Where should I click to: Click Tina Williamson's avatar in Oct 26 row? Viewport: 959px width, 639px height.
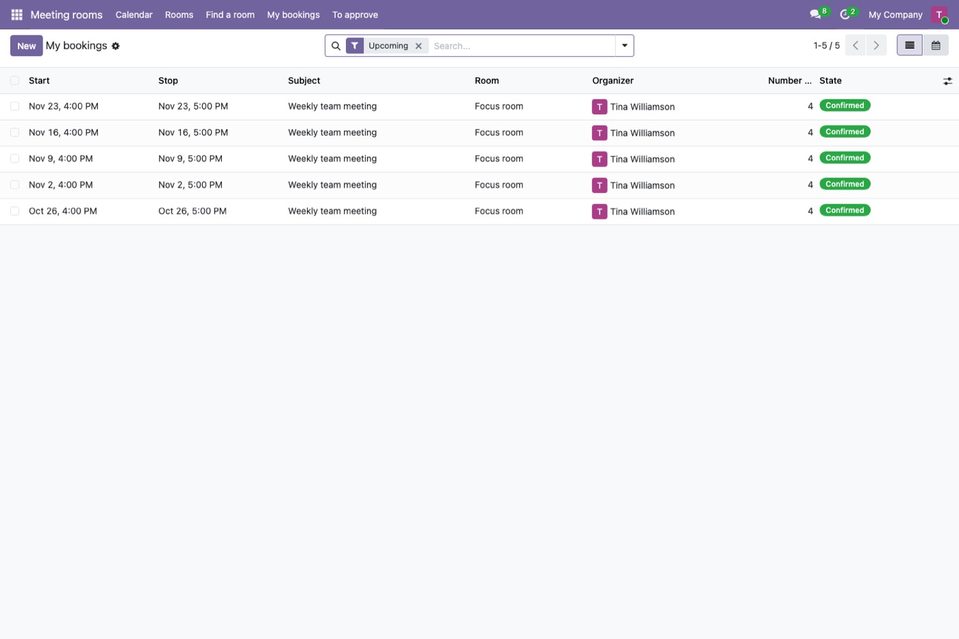pyautogui.click(x=599, y=212)
